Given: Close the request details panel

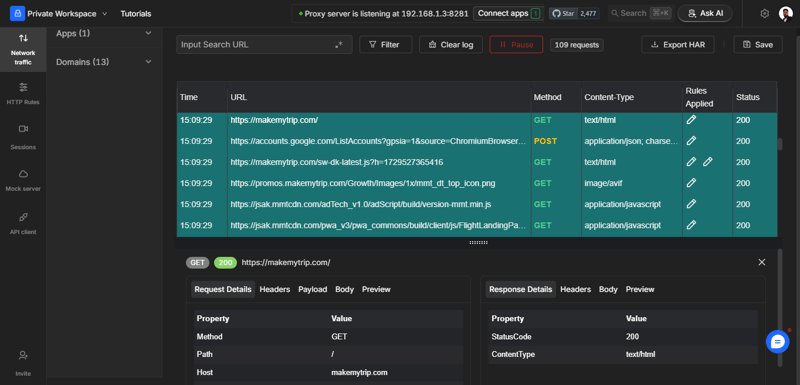Looking at the screenshot, I should coord(762,262).
